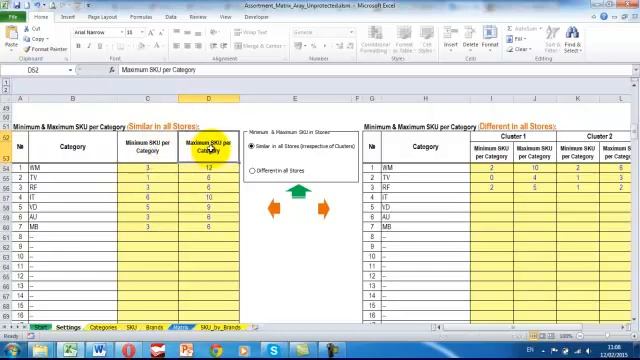Switch to the Insert ribbon tab
This screenshot has height=360, width=640.
click(x=68, y=17)
